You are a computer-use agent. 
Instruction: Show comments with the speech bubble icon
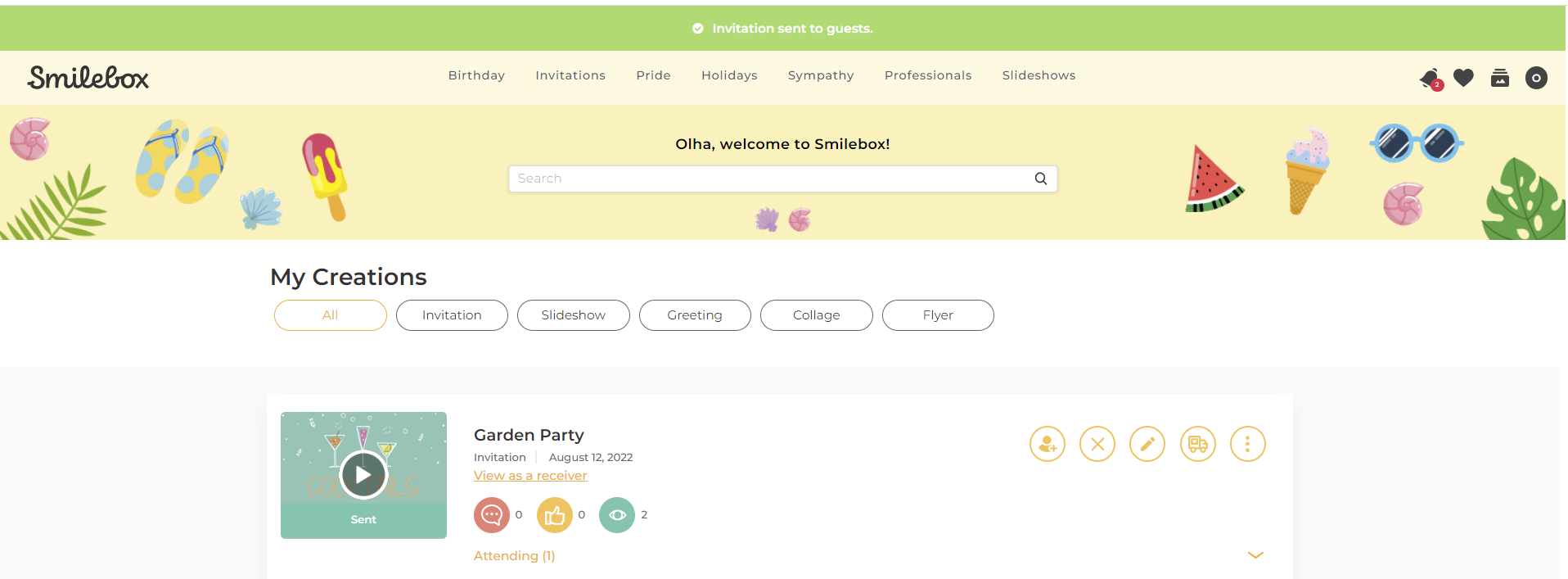(492, 515)
